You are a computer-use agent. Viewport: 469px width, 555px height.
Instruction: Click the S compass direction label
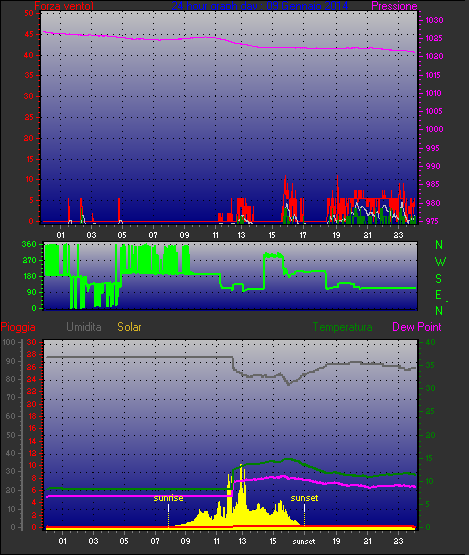pyautogui.click(x=439, y=279)
